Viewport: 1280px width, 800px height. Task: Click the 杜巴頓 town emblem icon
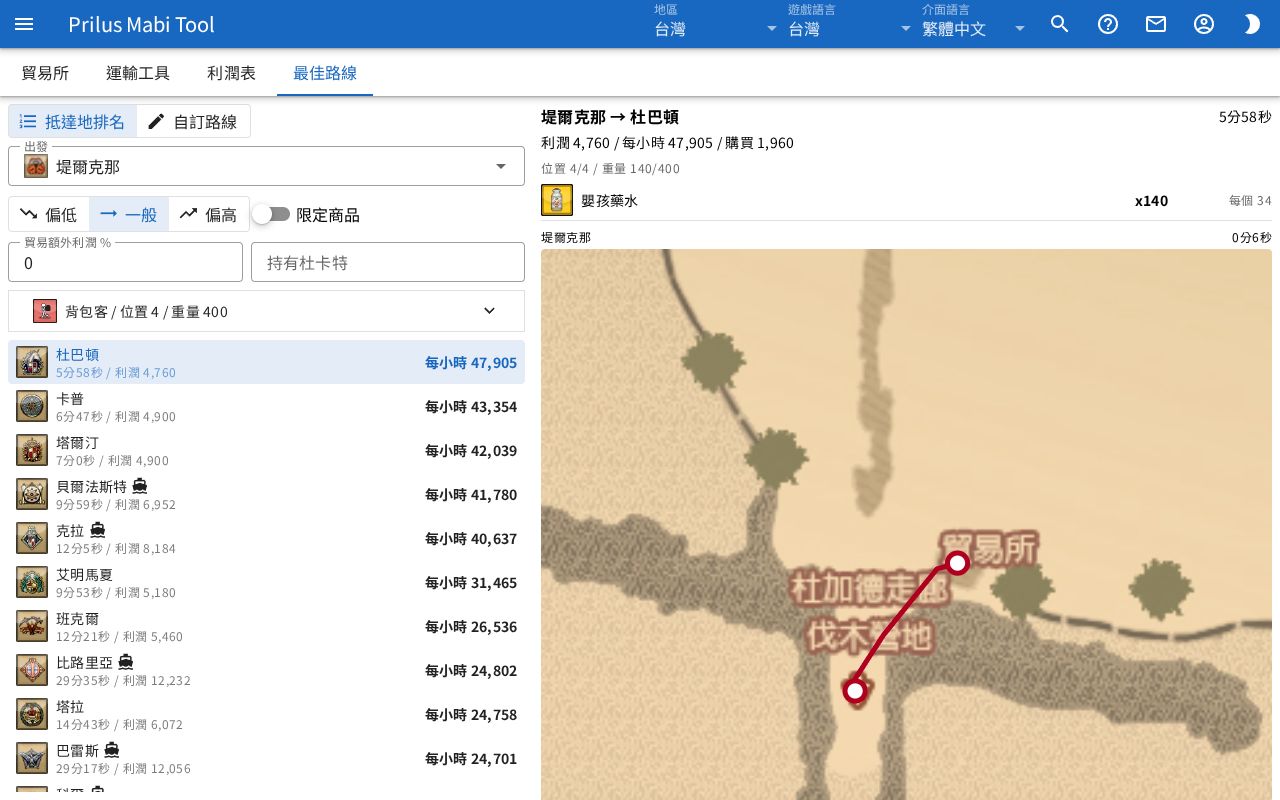tap(32, 362)
